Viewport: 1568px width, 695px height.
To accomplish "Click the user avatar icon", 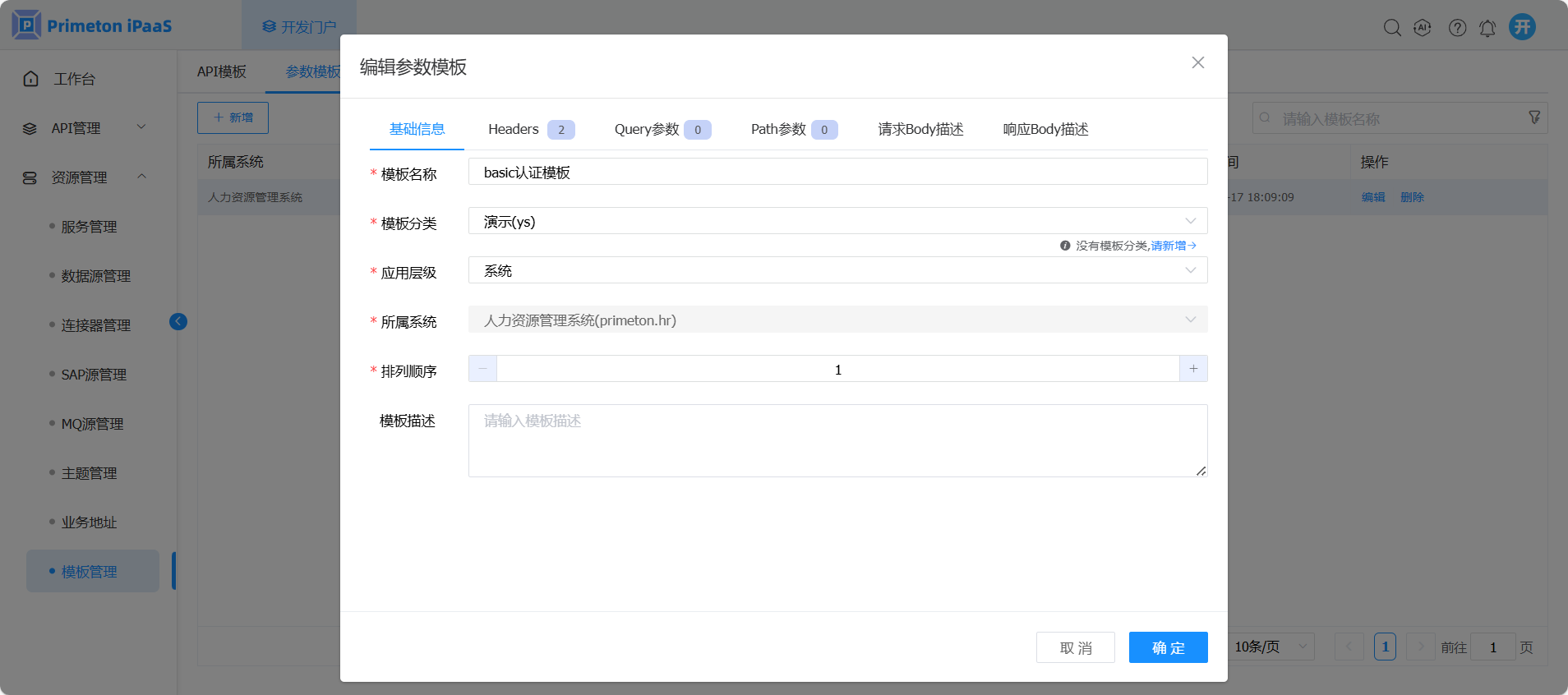I will click(1522, 27).
